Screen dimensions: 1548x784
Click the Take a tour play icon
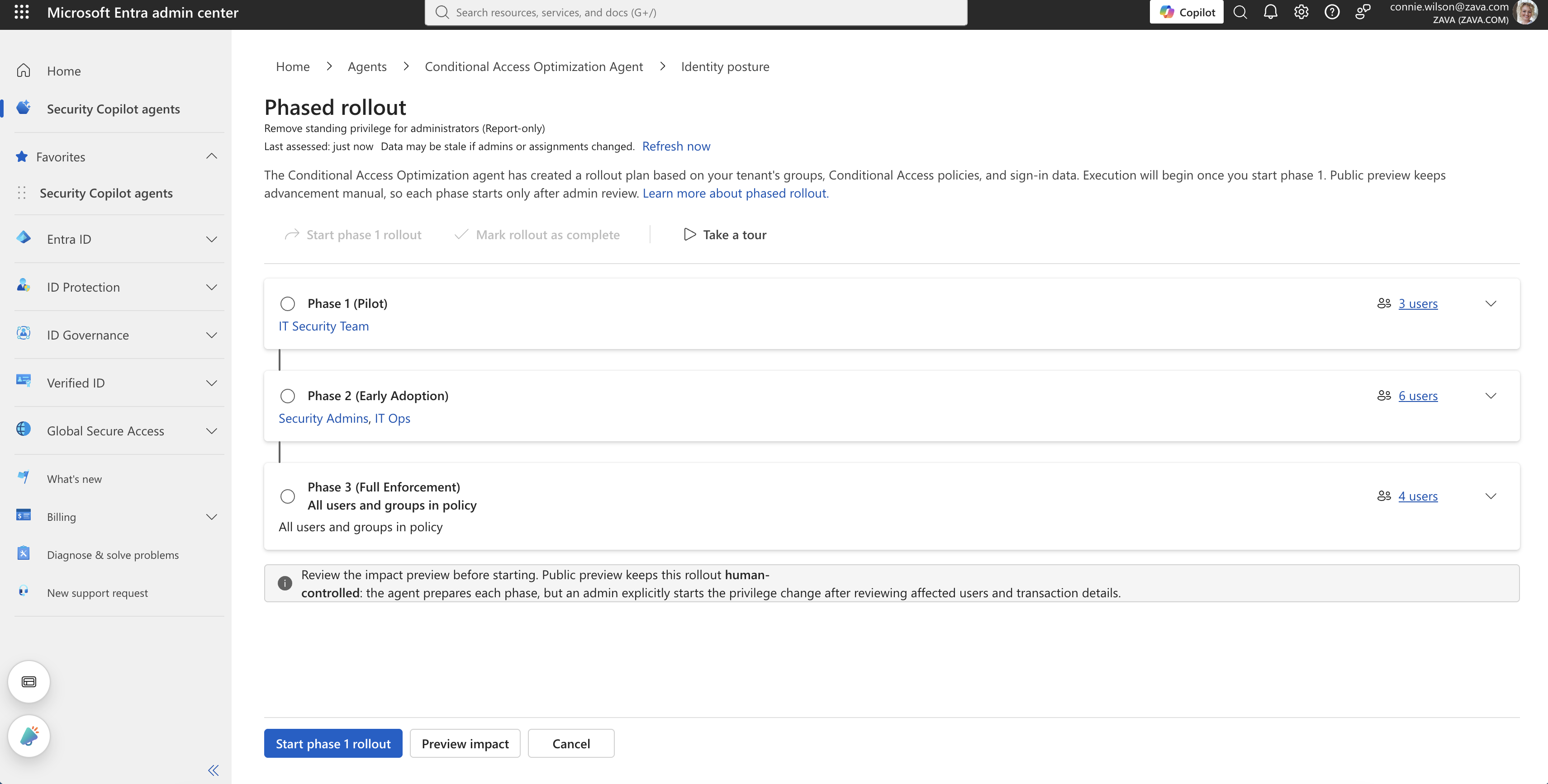690,235
